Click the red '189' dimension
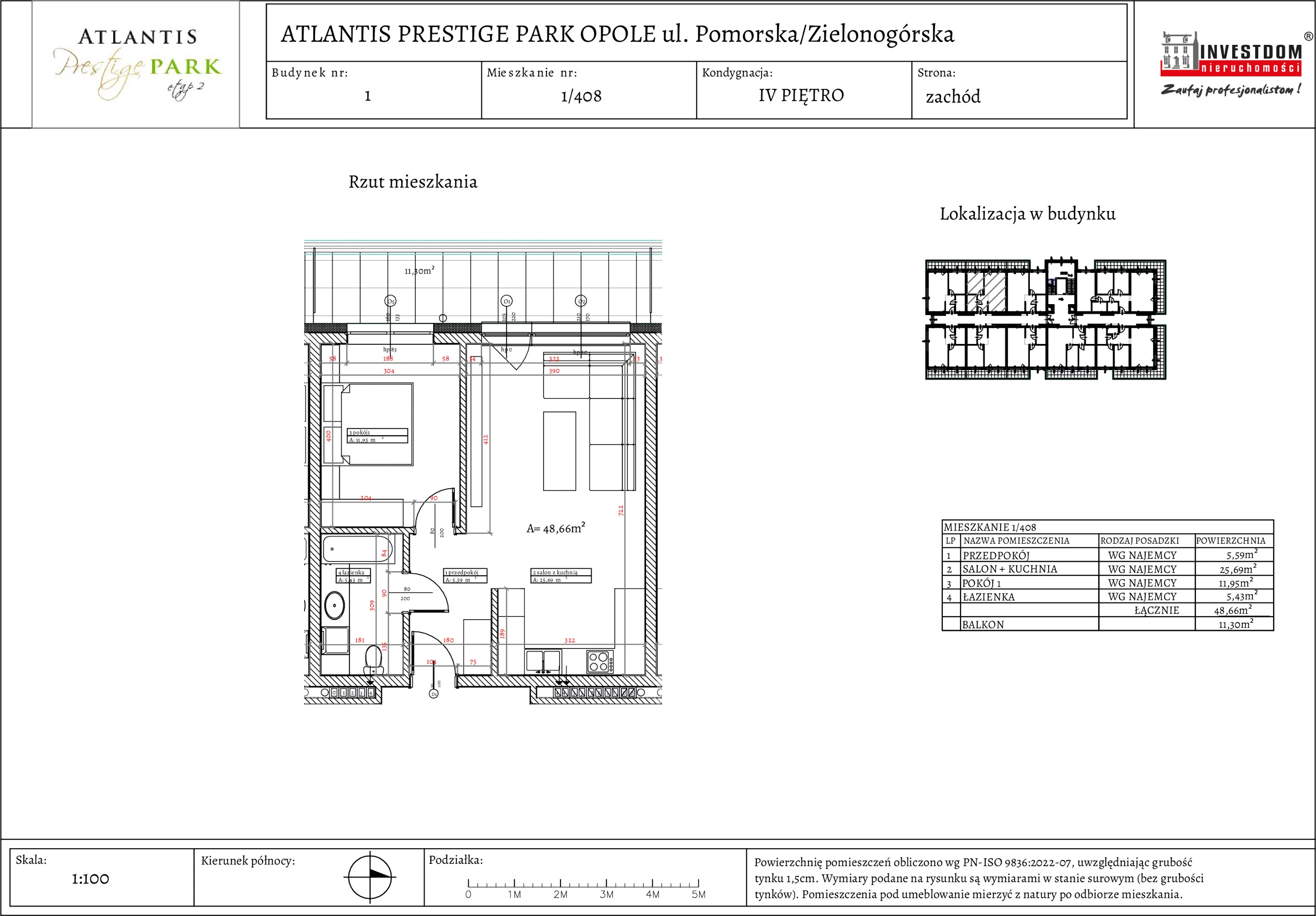Viewport: 1316px width, 916px height. [501, 633]
